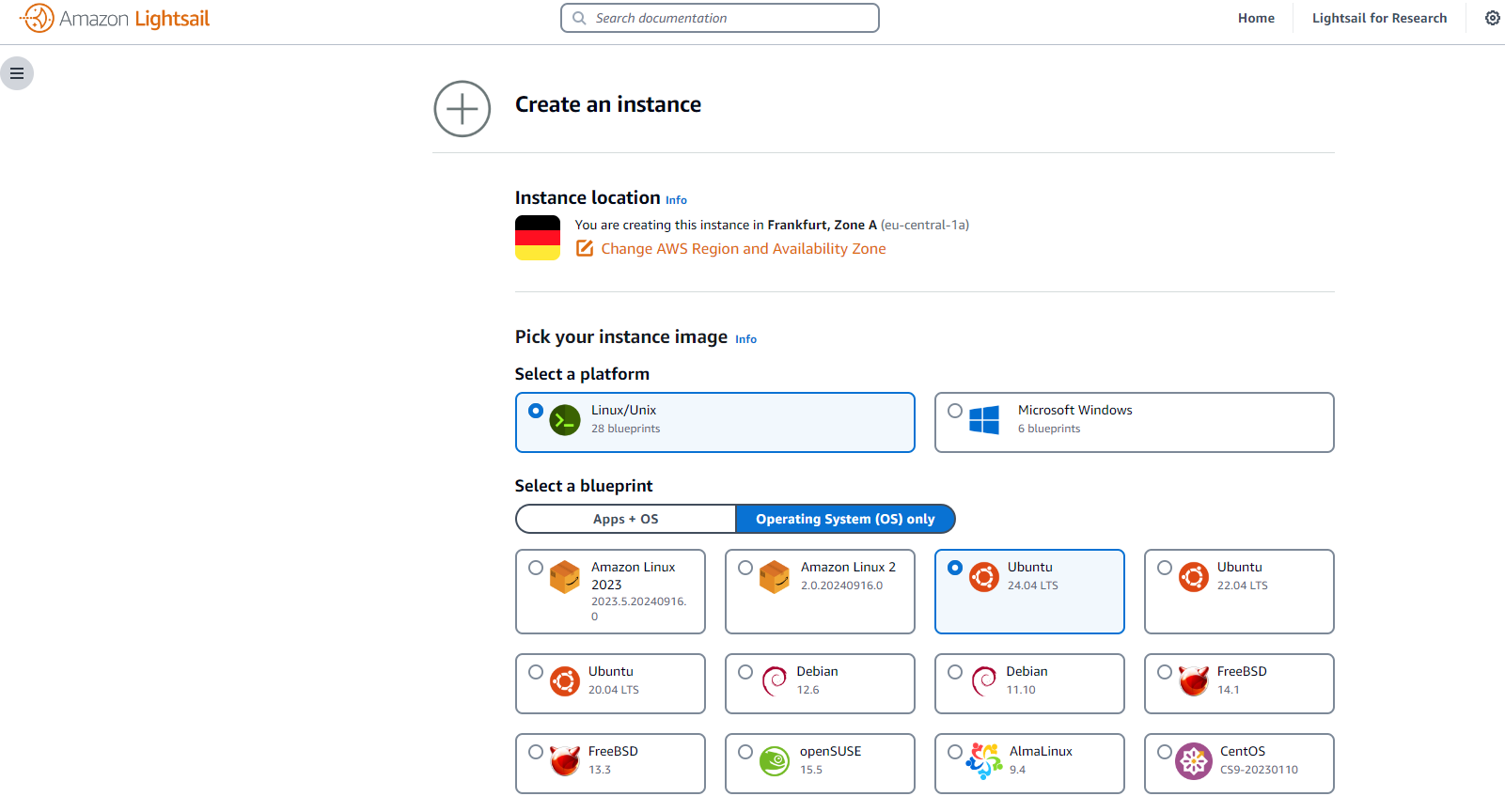Select Ubuntu 22.04 LTS radio button
The image size is (1505, 812).
point(1165,568)
